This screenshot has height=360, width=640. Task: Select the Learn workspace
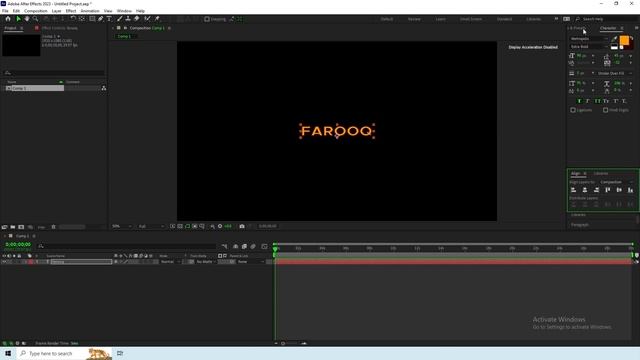pos(440,19)
